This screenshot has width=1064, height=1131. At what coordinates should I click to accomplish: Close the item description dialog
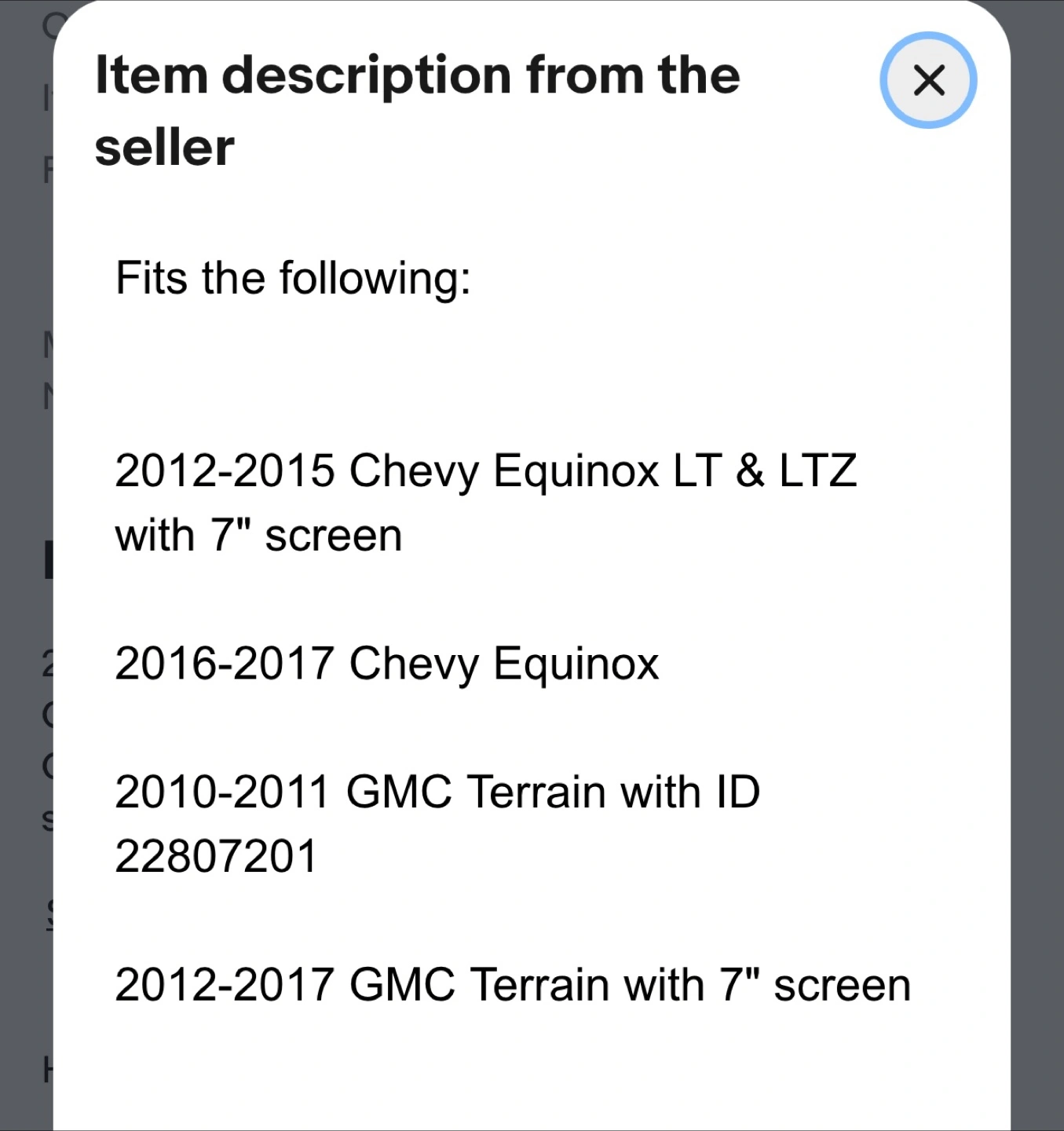[x=928, y=80]
